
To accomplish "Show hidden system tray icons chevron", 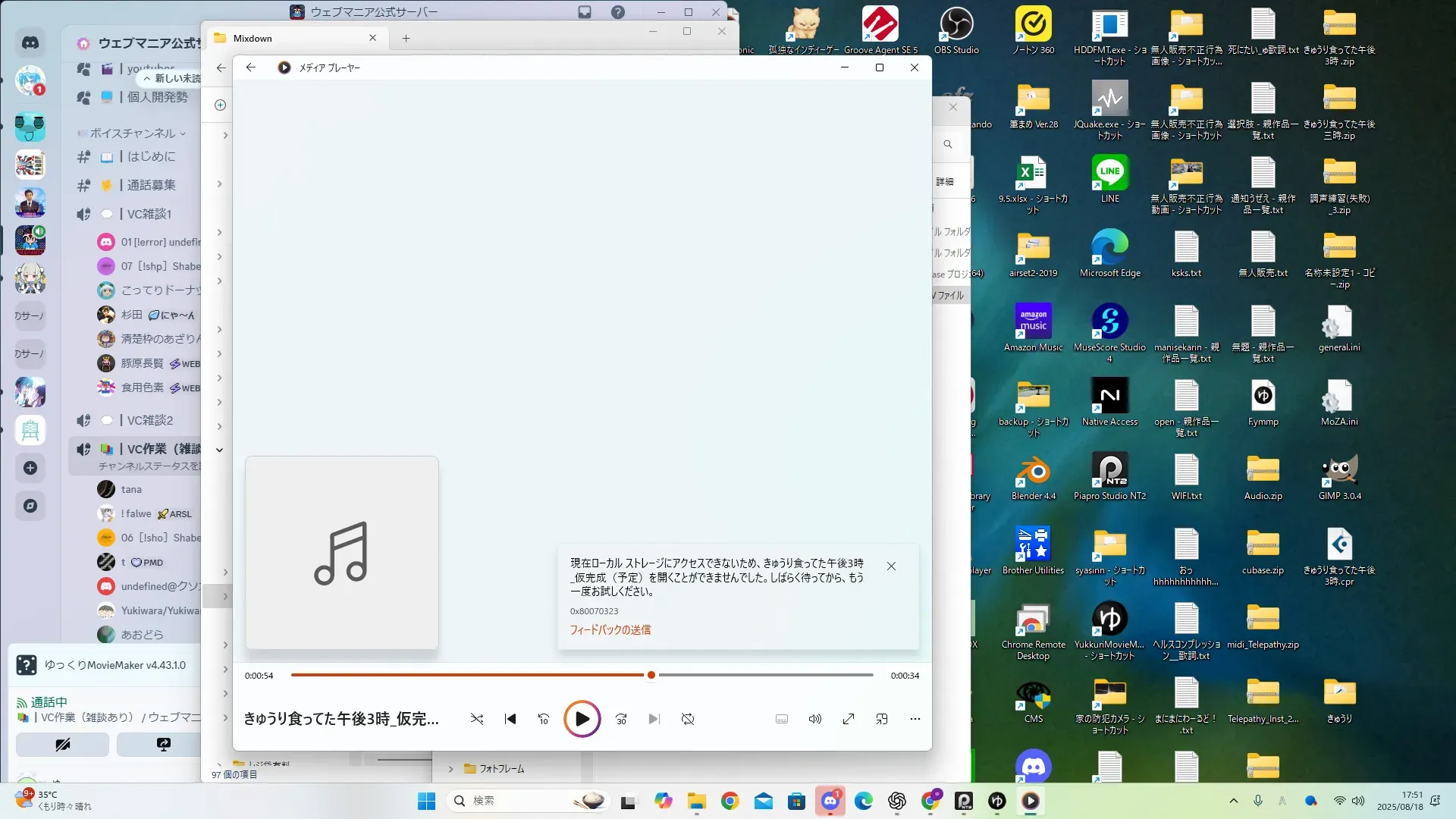I will tap(1234, 801).
